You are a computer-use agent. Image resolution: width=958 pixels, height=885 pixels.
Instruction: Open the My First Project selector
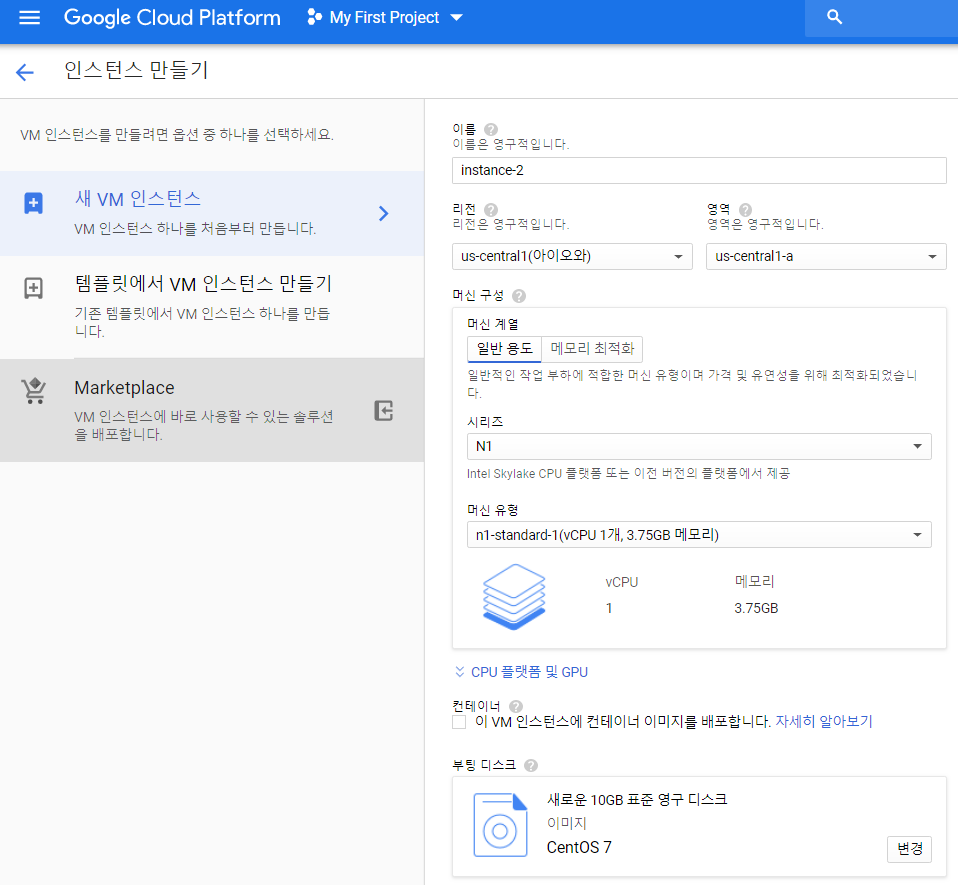click(x=385, y=17)
